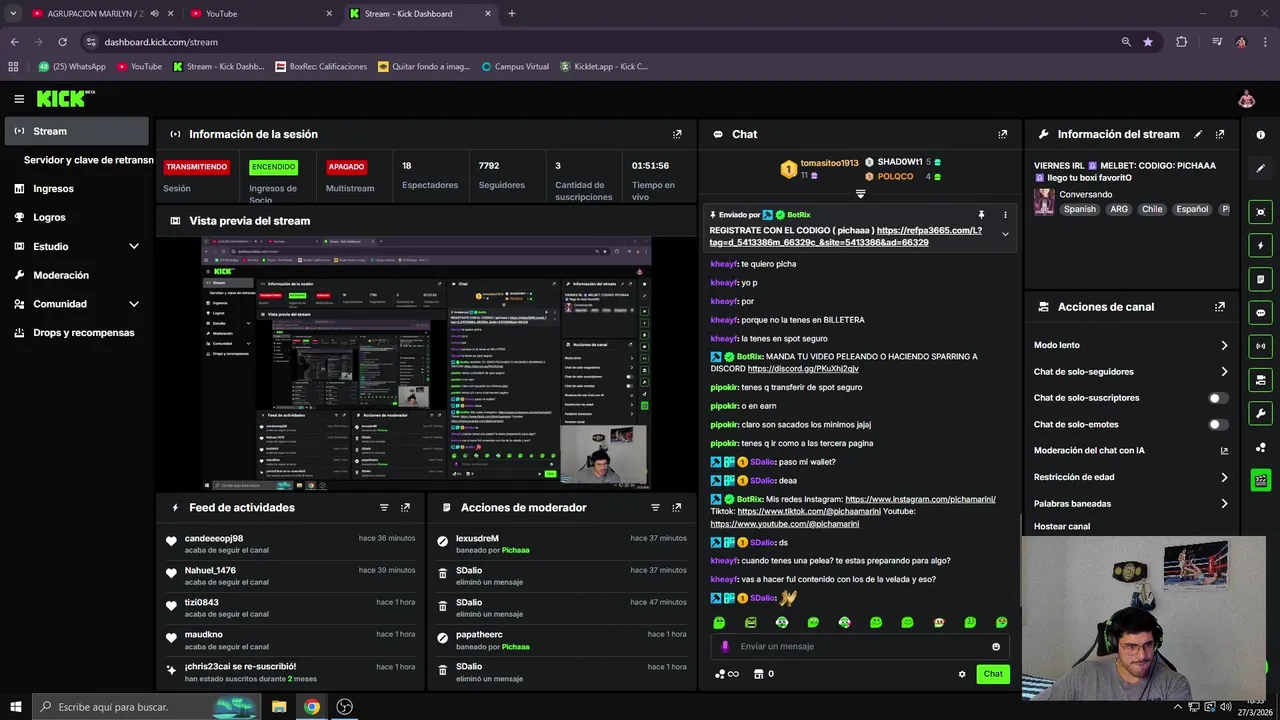Open Modo lento options arrow
Image resolution: width=1280 pixels, height=720 pixels.
pos(1224,345)
